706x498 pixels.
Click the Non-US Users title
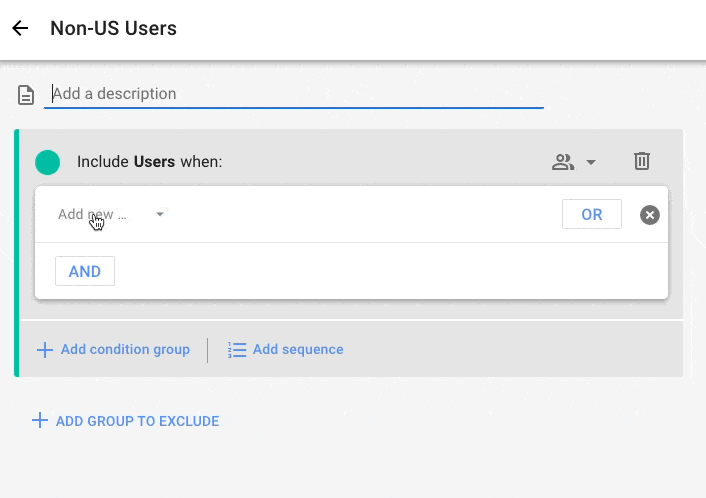[113, 28]
